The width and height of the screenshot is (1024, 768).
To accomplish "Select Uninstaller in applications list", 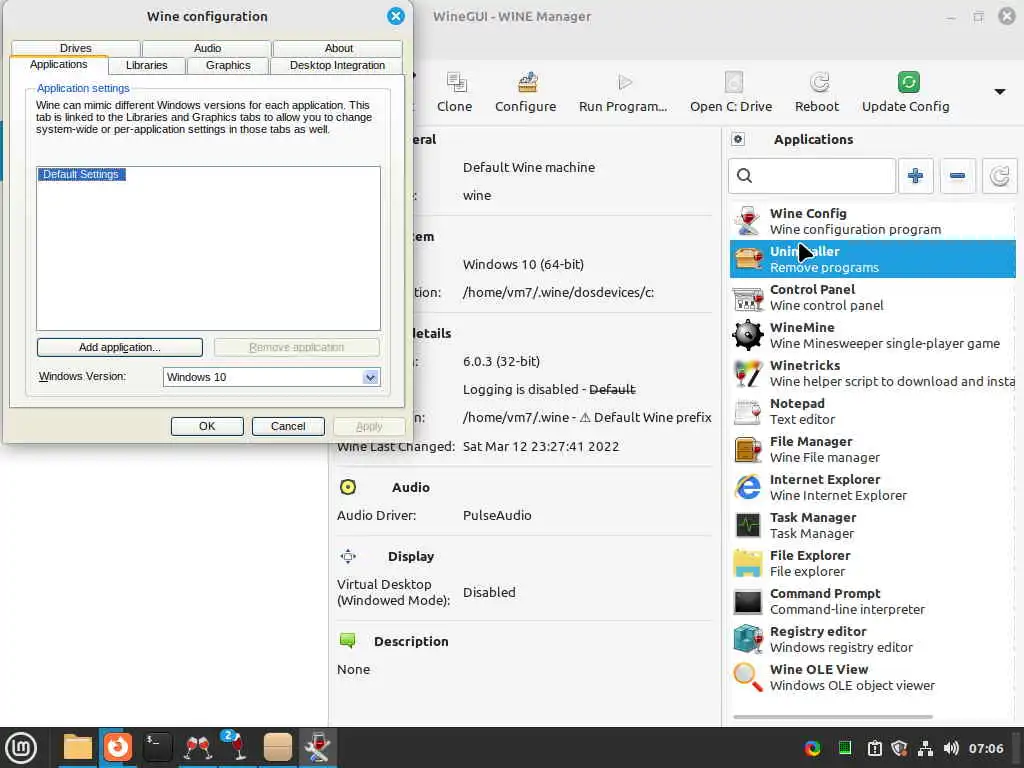I will (x=872, y=259).
